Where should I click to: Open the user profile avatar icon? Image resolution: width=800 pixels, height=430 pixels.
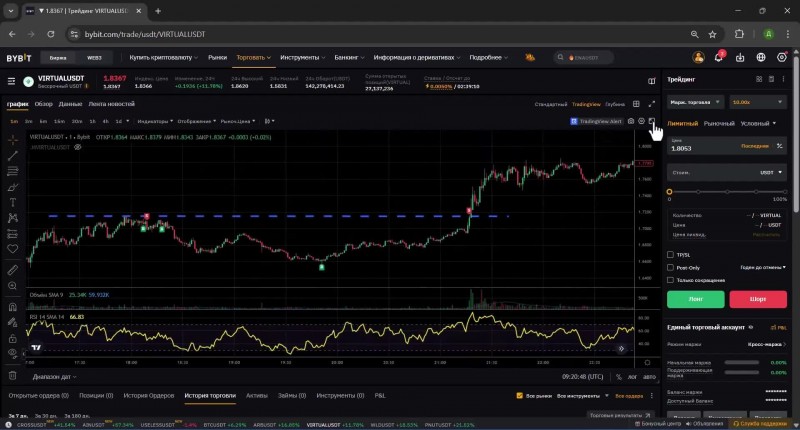[x=698, y=57]
